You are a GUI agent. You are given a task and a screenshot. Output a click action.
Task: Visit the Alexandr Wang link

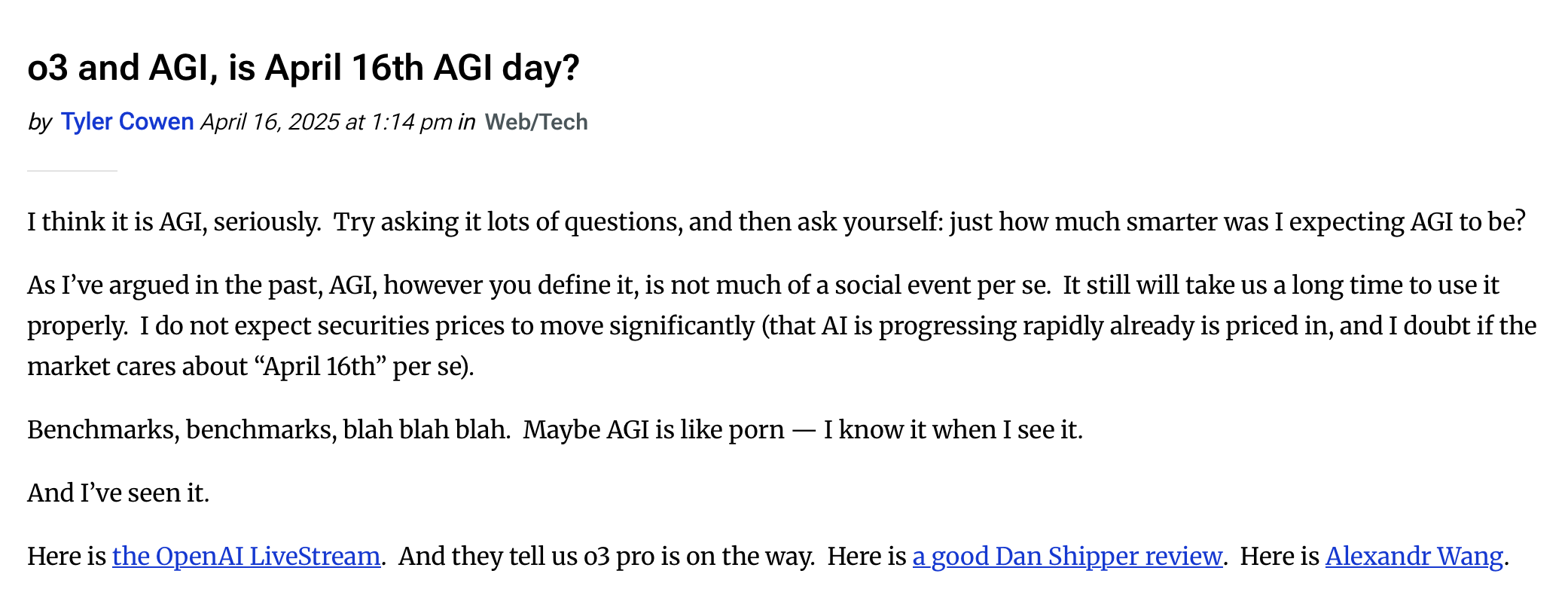1414,556
